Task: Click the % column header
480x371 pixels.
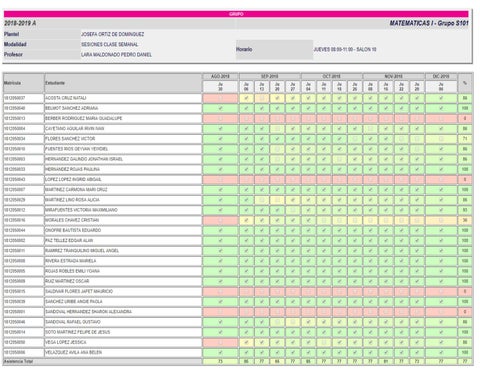Action: [x=465, y=83]
